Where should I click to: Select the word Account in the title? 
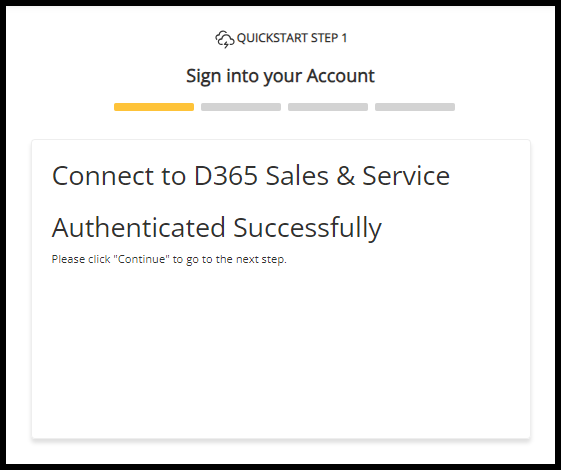(x=341, y=76)
